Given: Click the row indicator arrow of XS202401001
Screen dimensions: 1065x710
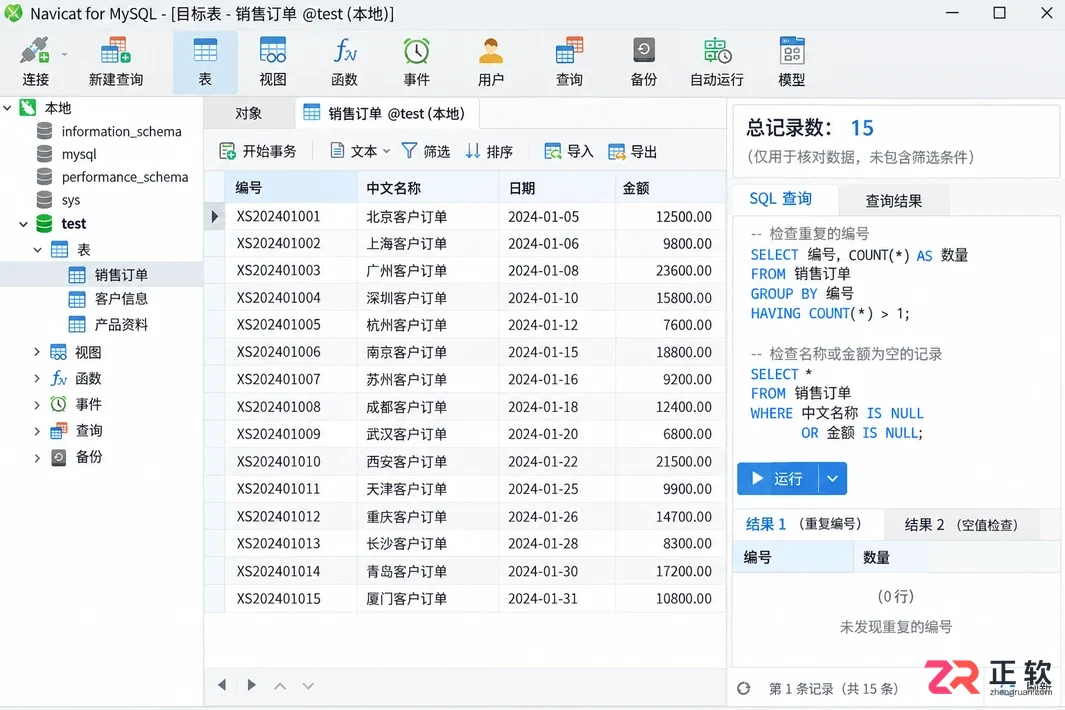Looking at the screenshot, I should (215, 217).
